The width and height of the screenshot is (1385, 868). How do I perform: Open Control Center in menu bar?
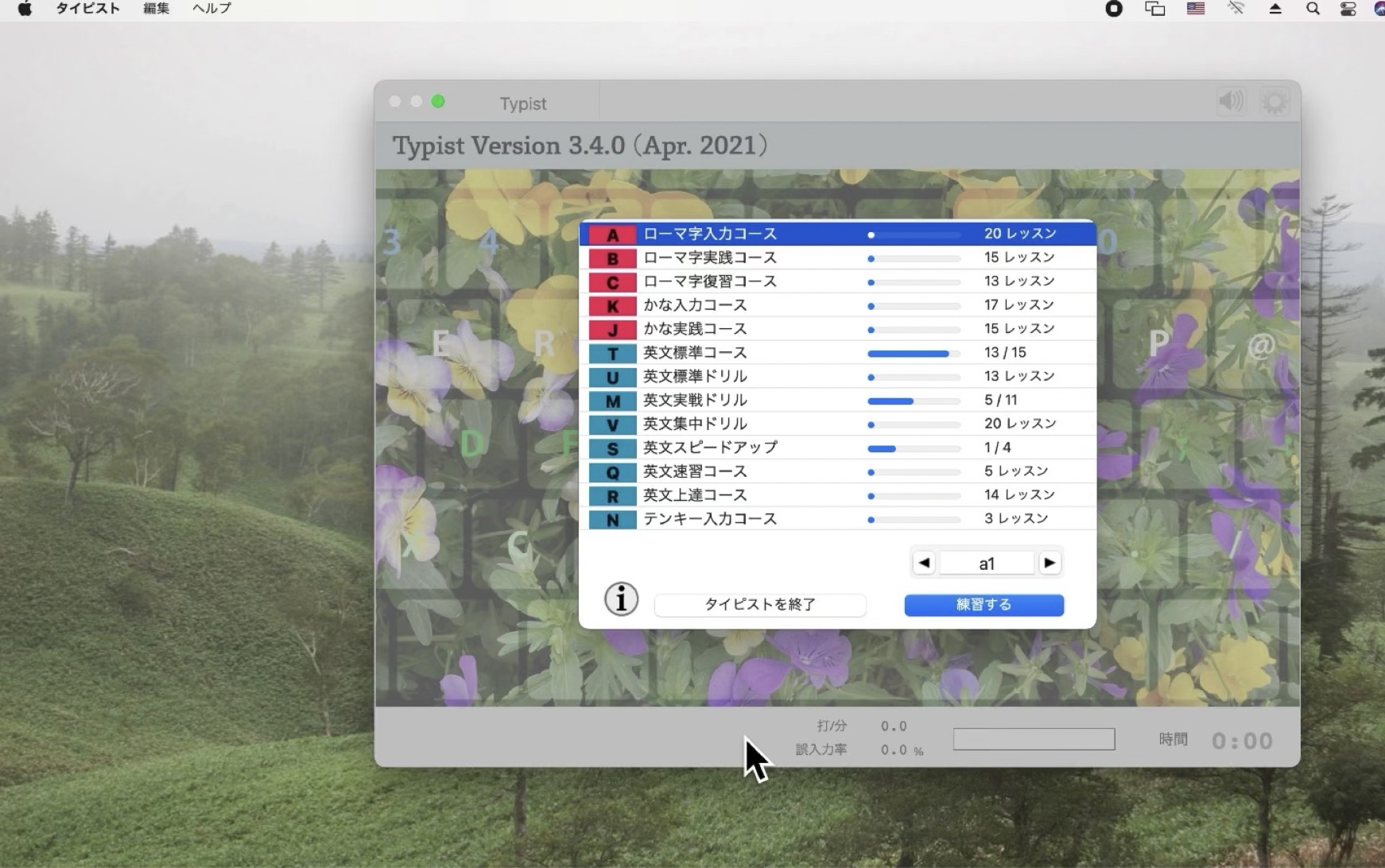(x=1348, y=9)
